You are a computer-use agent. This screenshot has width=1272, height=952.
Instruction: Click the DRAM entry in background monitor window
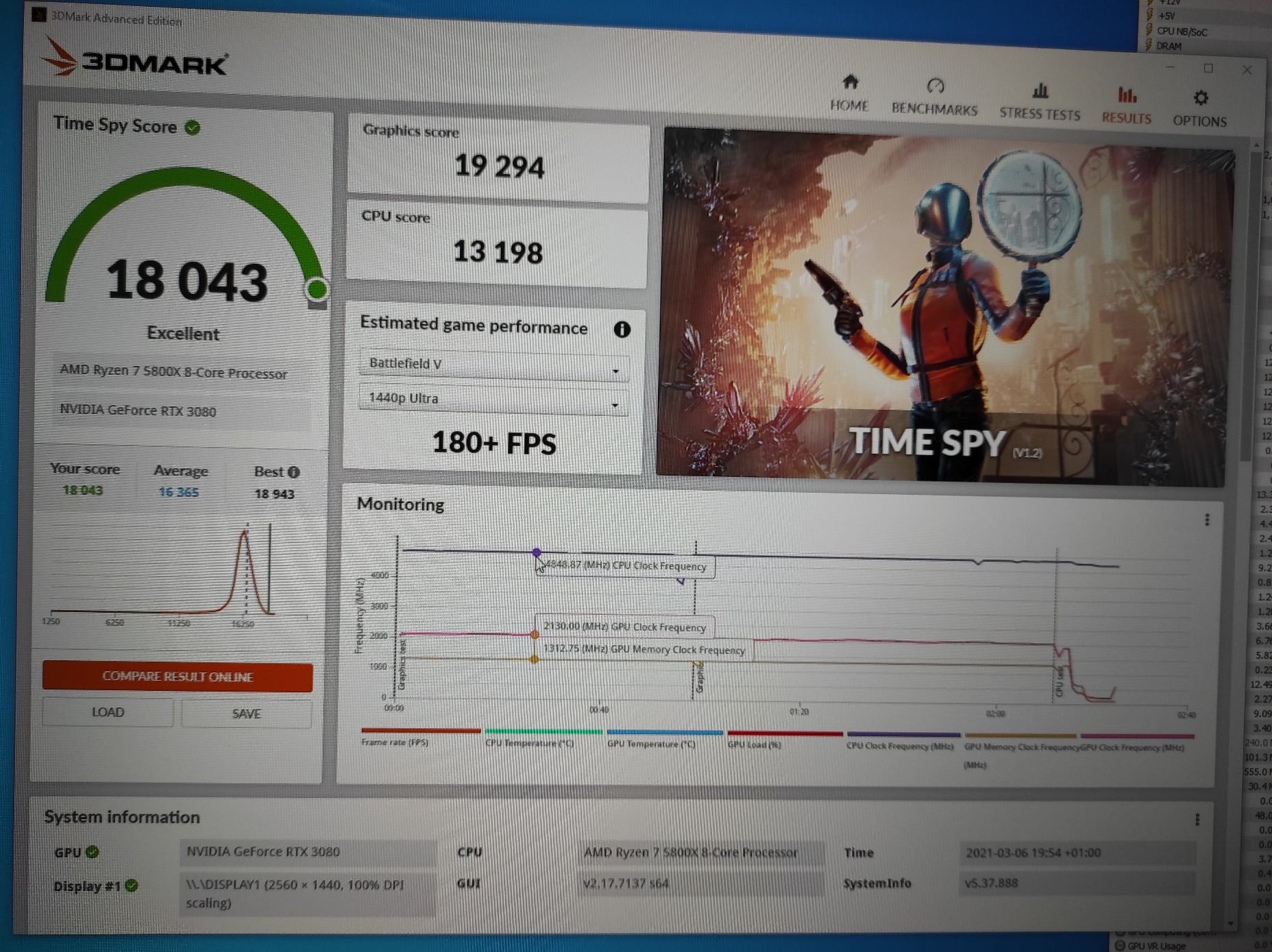1169,46
